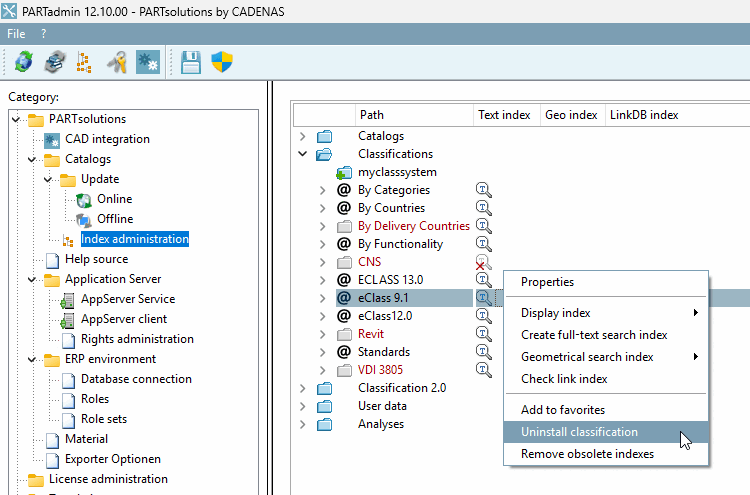The width and height of the screenshot is (750, 495).
Task: Open the File menu
Action: tap(16, 34)
